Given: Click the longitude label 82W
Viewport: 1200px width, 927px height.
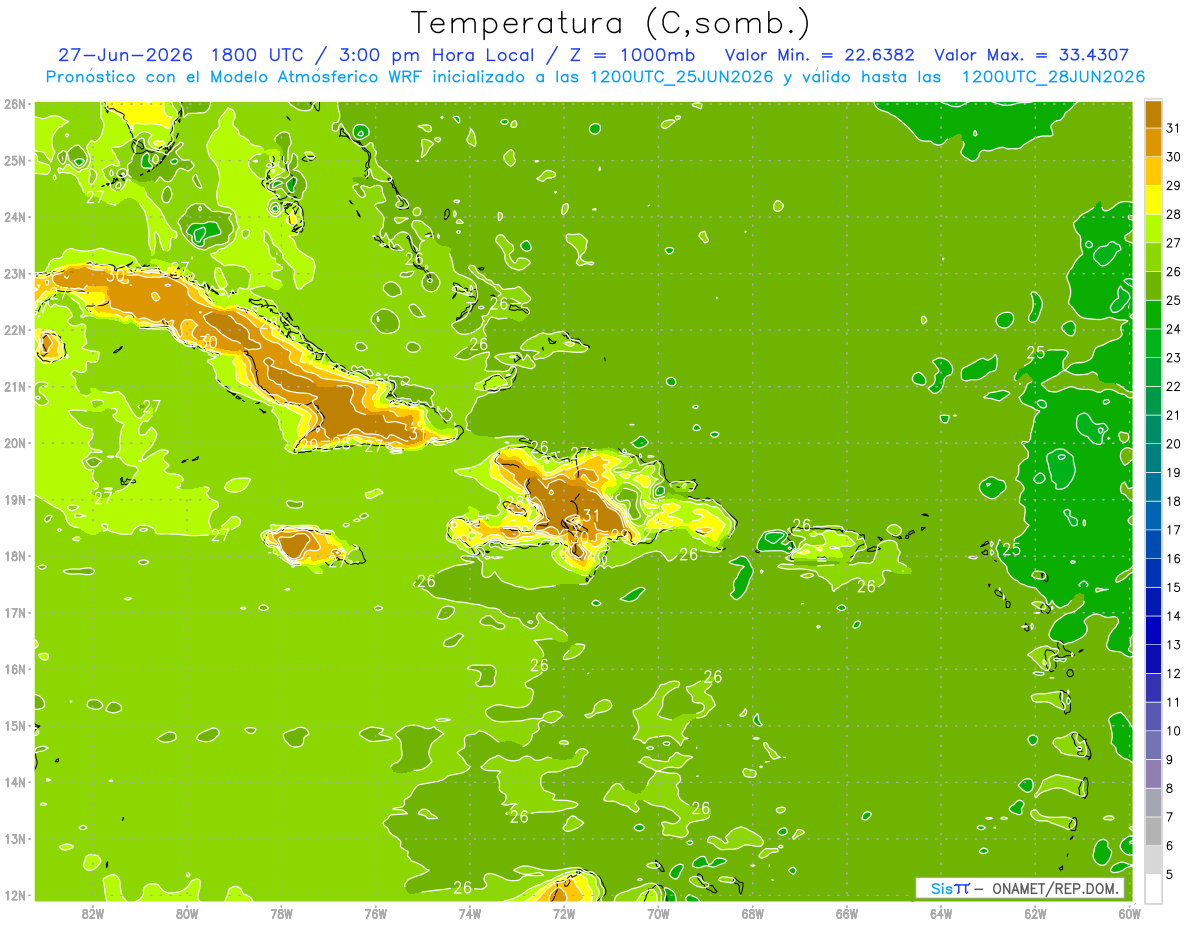Looking at the screenshot, I should tap(93, 913).
